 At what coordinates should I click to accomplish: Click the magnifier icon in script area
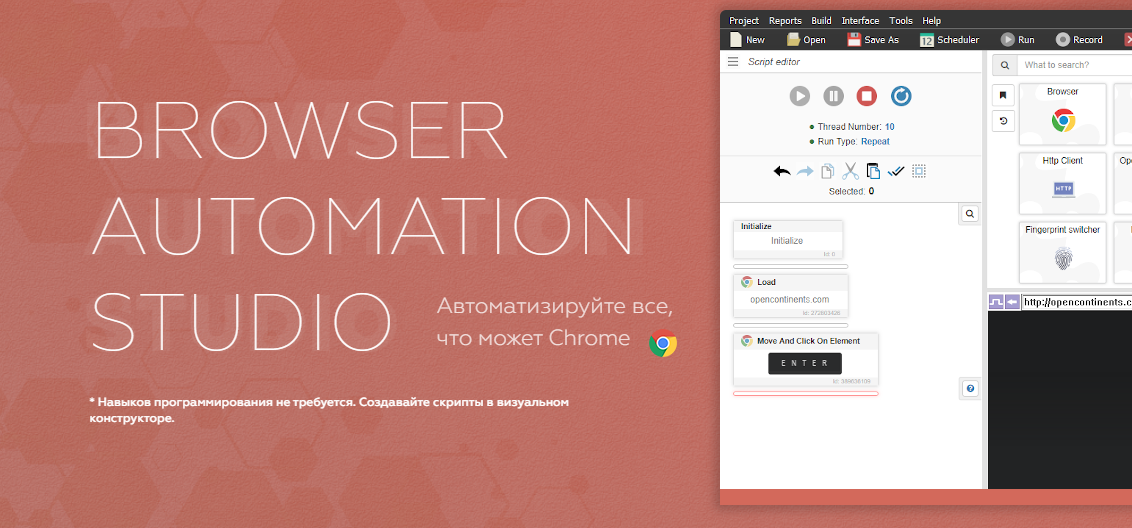click(x=970, y=214)
